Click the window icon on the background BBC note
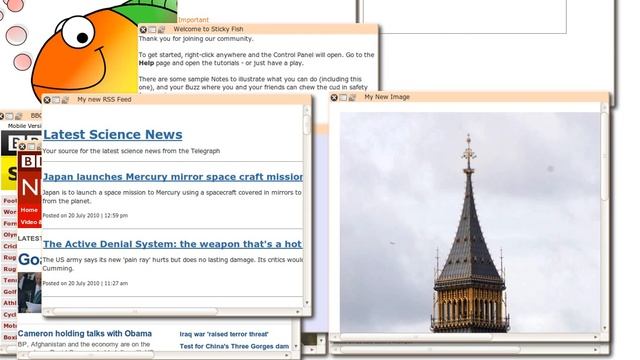Image resolution: width=640 pixels, height=360 pixels. (x=9, y=116)
